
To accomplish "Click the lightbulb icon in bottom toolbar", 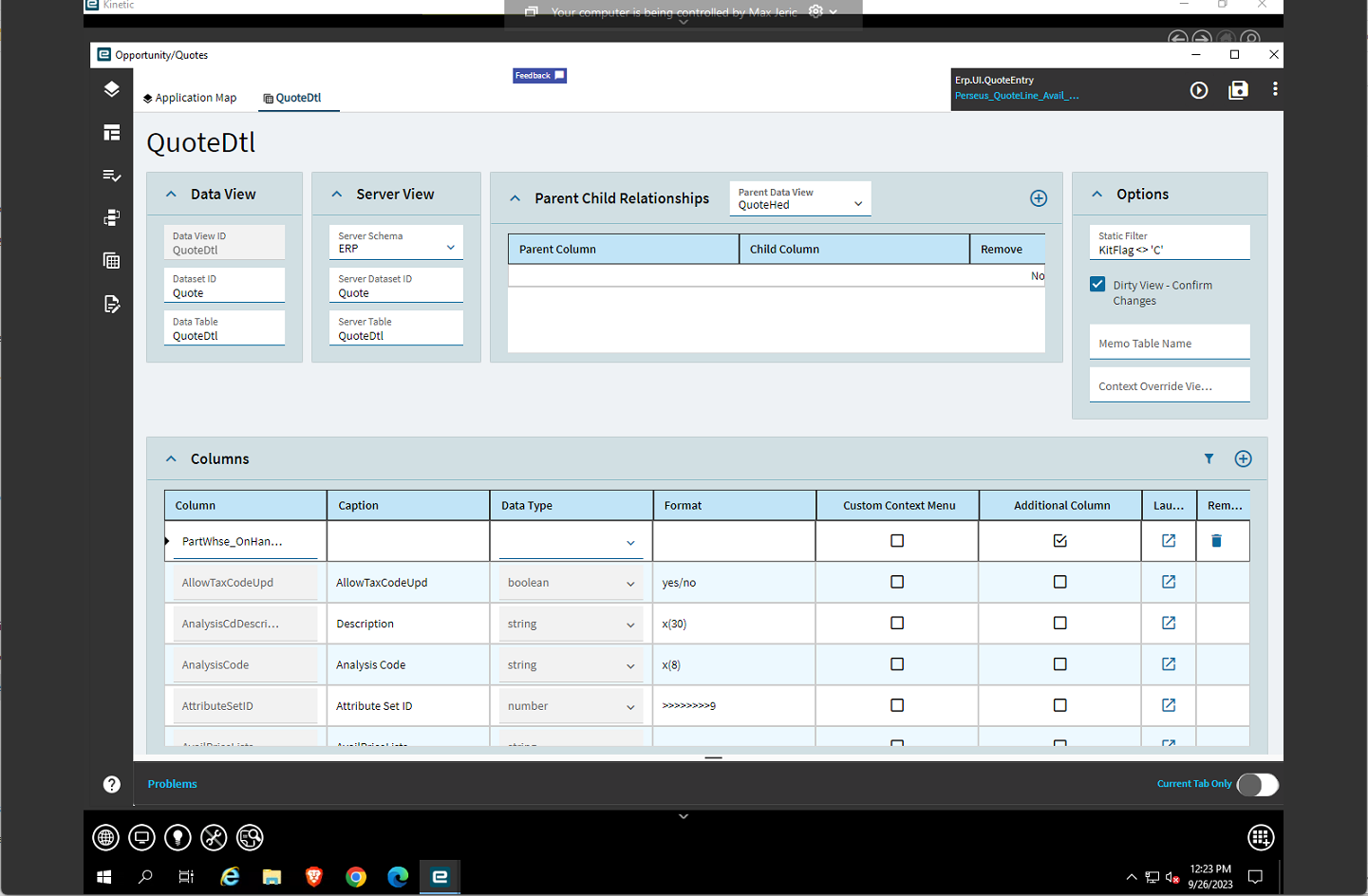I will pyautogui.click(x=178, y=837).
